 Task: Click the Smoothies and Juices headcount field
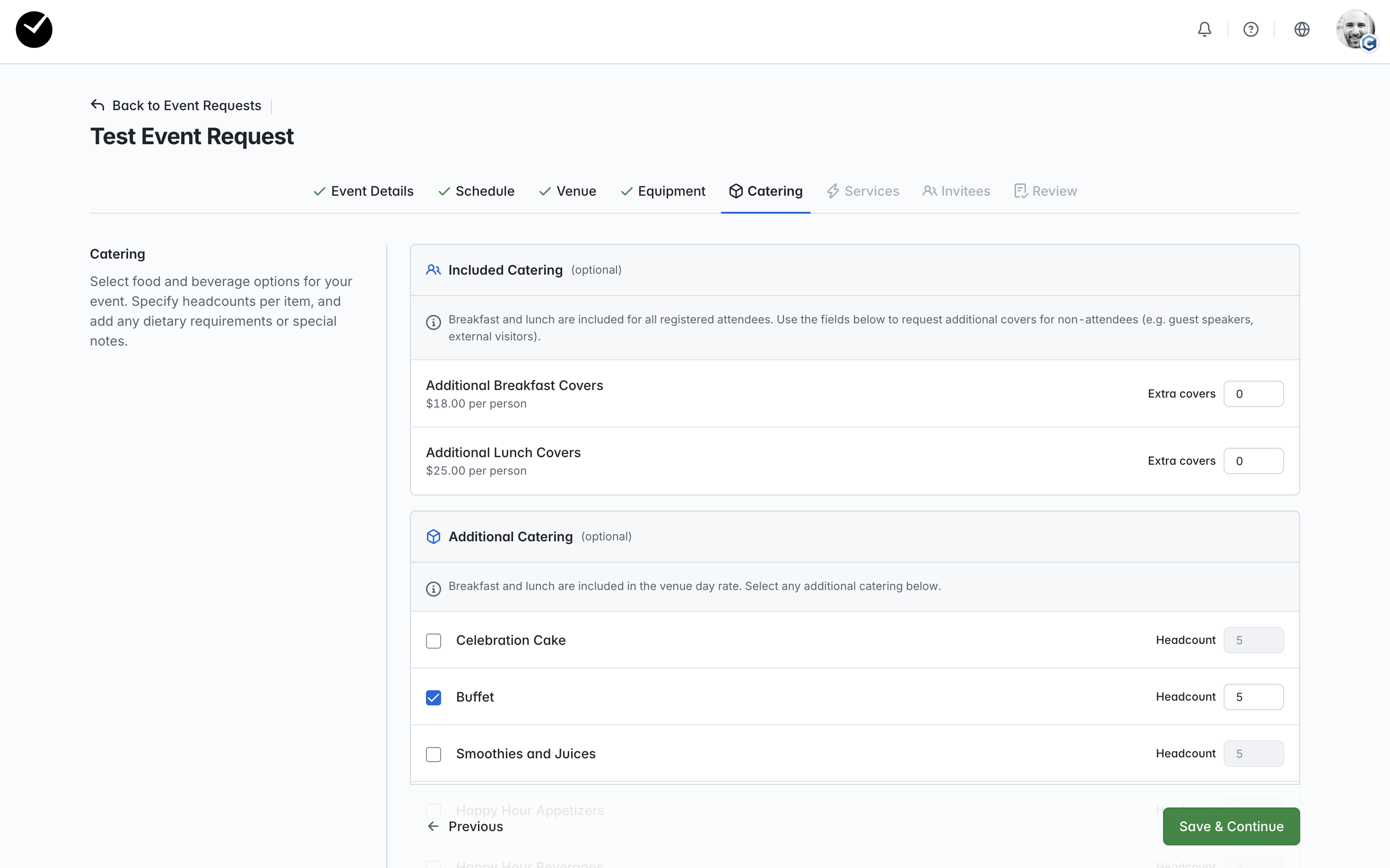tap(1253, 754)
